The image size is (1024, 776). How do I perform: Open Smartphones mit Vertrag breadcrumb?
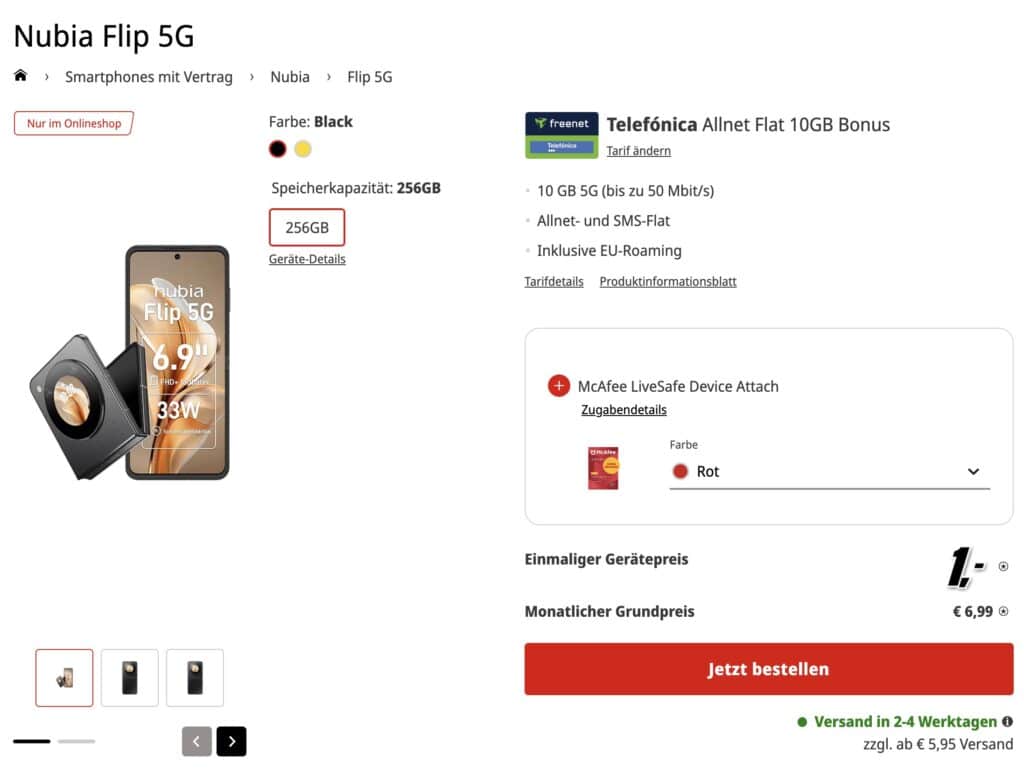(x=149, y=77)
